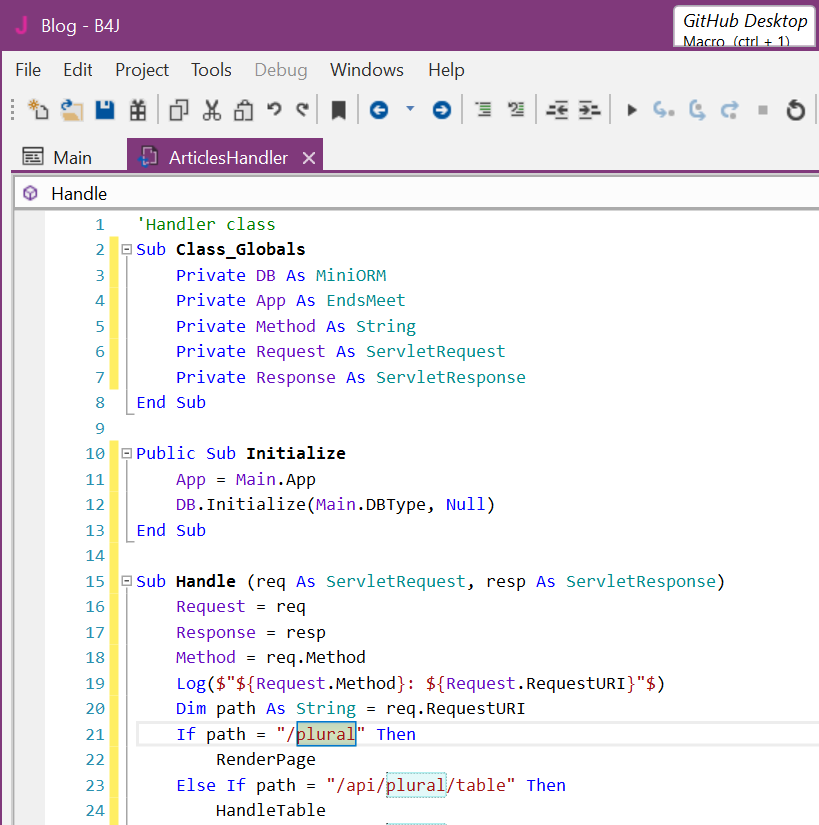Save the current file

104,110
